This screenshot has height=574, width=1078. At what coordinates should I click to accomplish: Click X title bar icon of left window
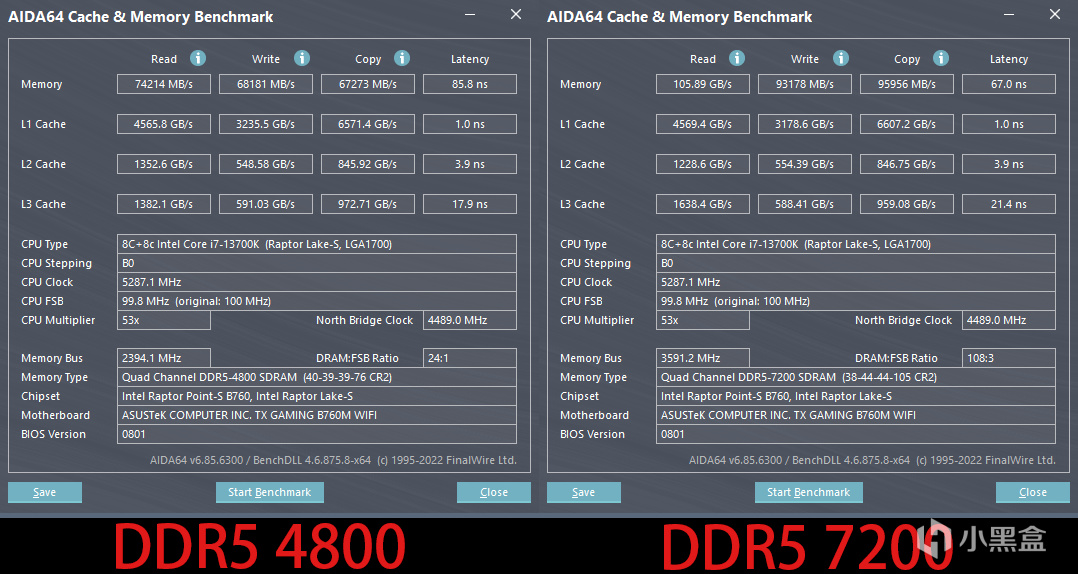coord(516,14)
